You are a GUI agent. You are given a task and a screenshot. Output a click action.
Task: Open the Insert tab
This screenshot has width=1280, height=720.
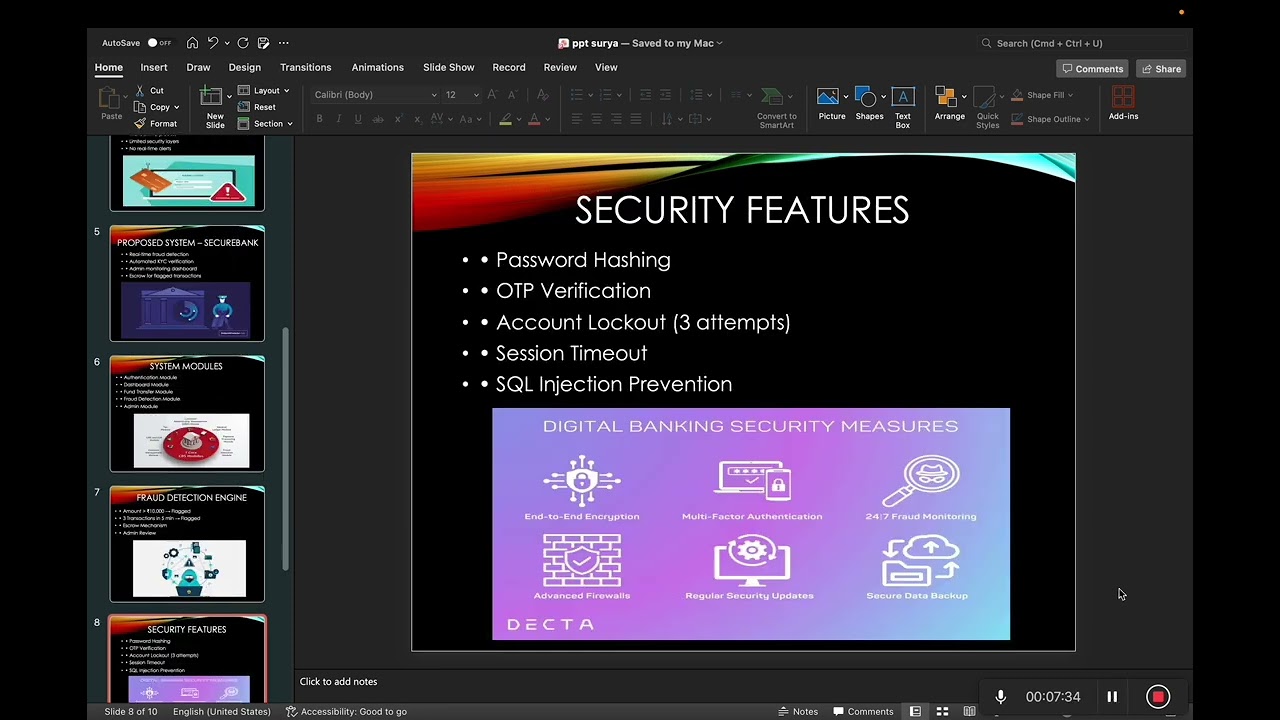[154, 67]
